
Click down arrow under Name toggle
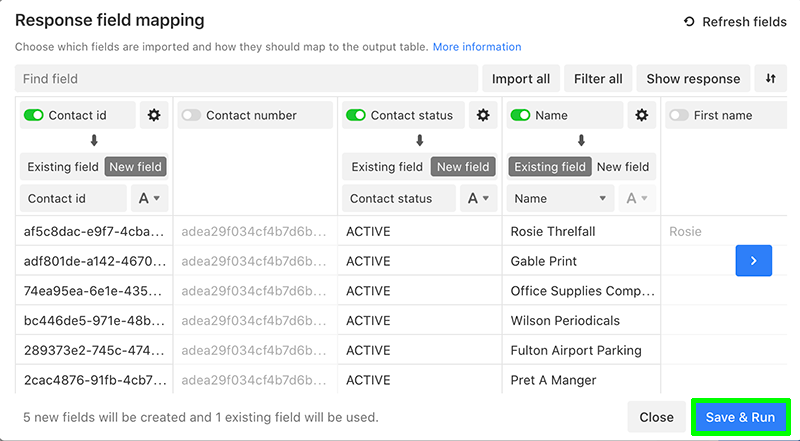[x=581, y=140]
